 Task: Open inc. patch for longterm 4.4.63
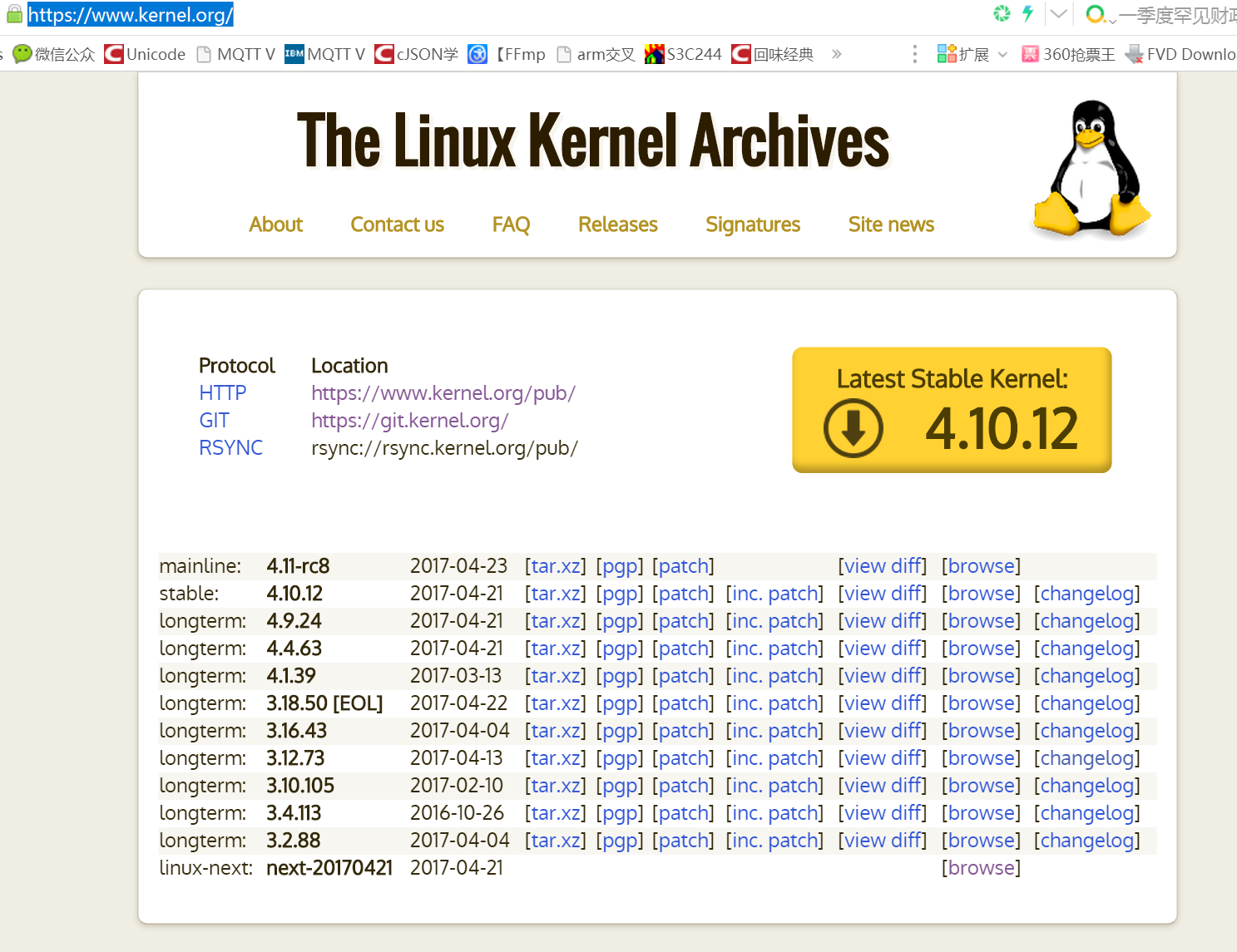click(775, 649)
